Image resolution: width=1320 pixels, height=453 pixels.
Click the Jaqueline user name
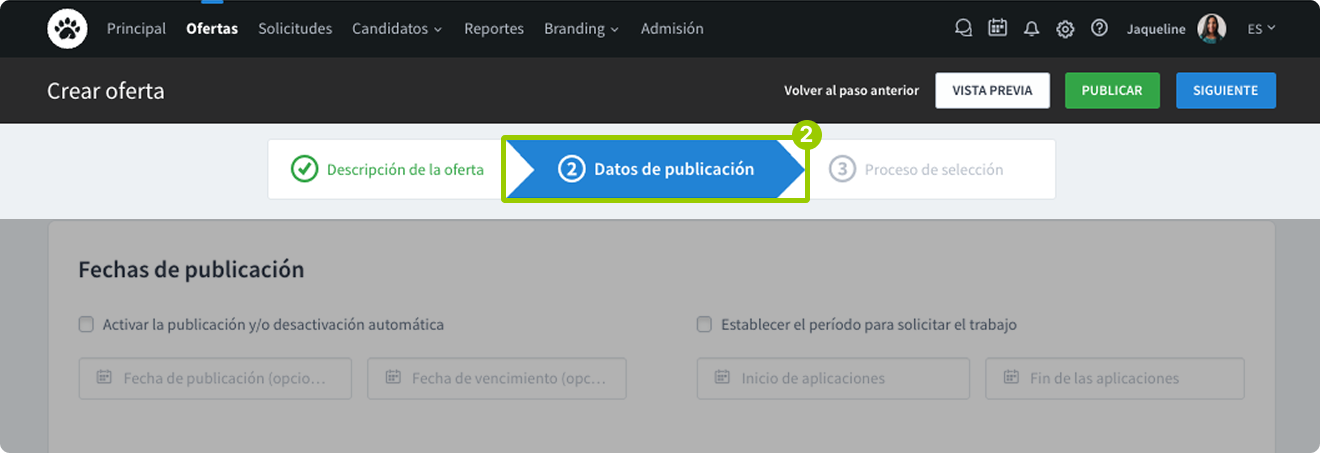(1156, 29)
